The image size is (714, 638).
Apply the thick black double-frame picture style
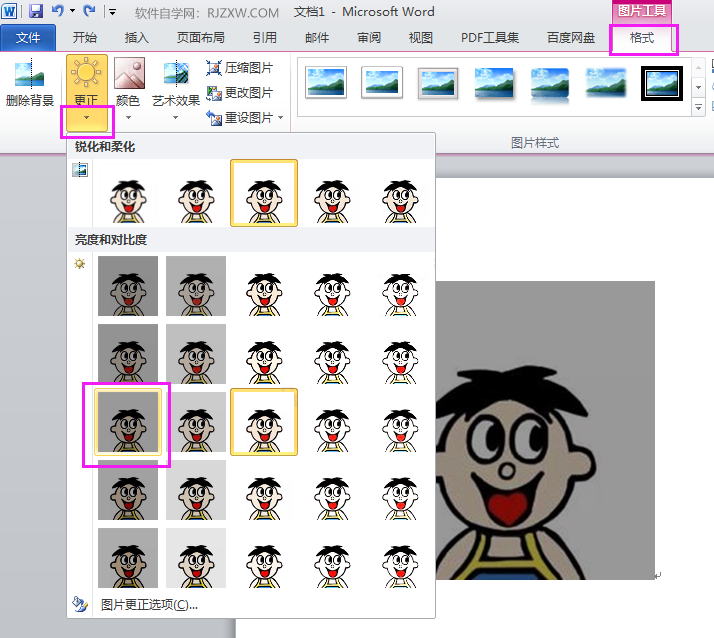click(x=662, y=83)
